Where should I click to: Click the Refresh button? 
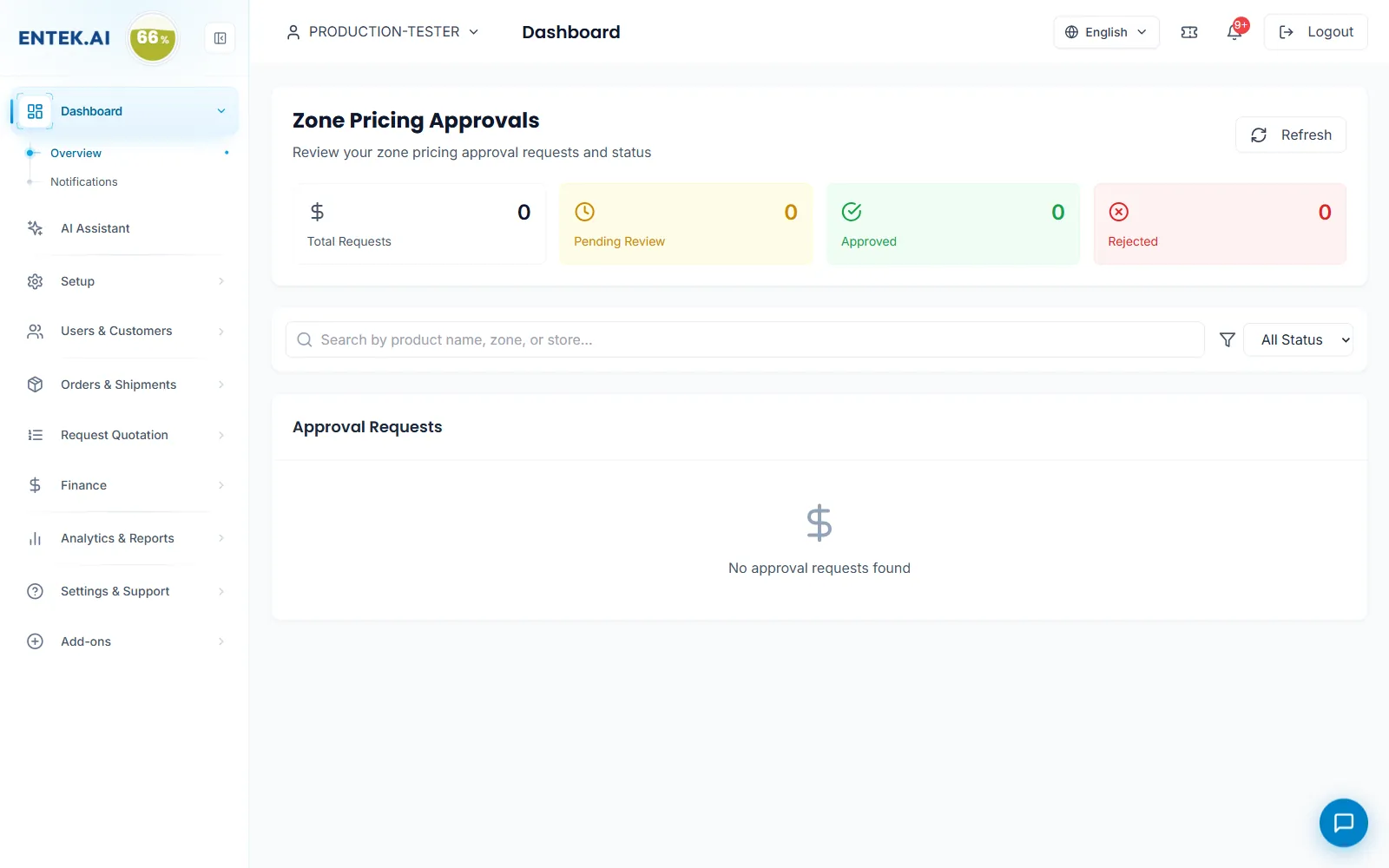tap(1290, 135)
